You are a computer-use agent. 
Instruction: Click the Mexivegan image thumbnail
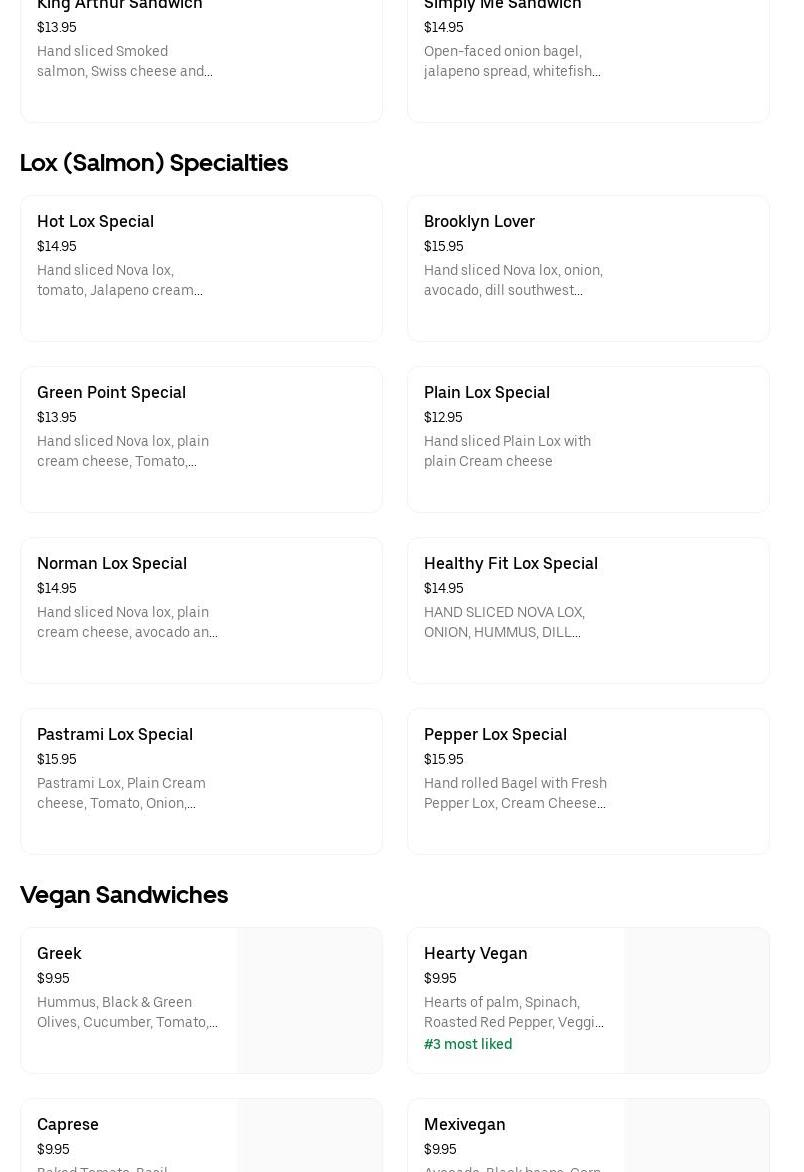[x=696, y=1136]
